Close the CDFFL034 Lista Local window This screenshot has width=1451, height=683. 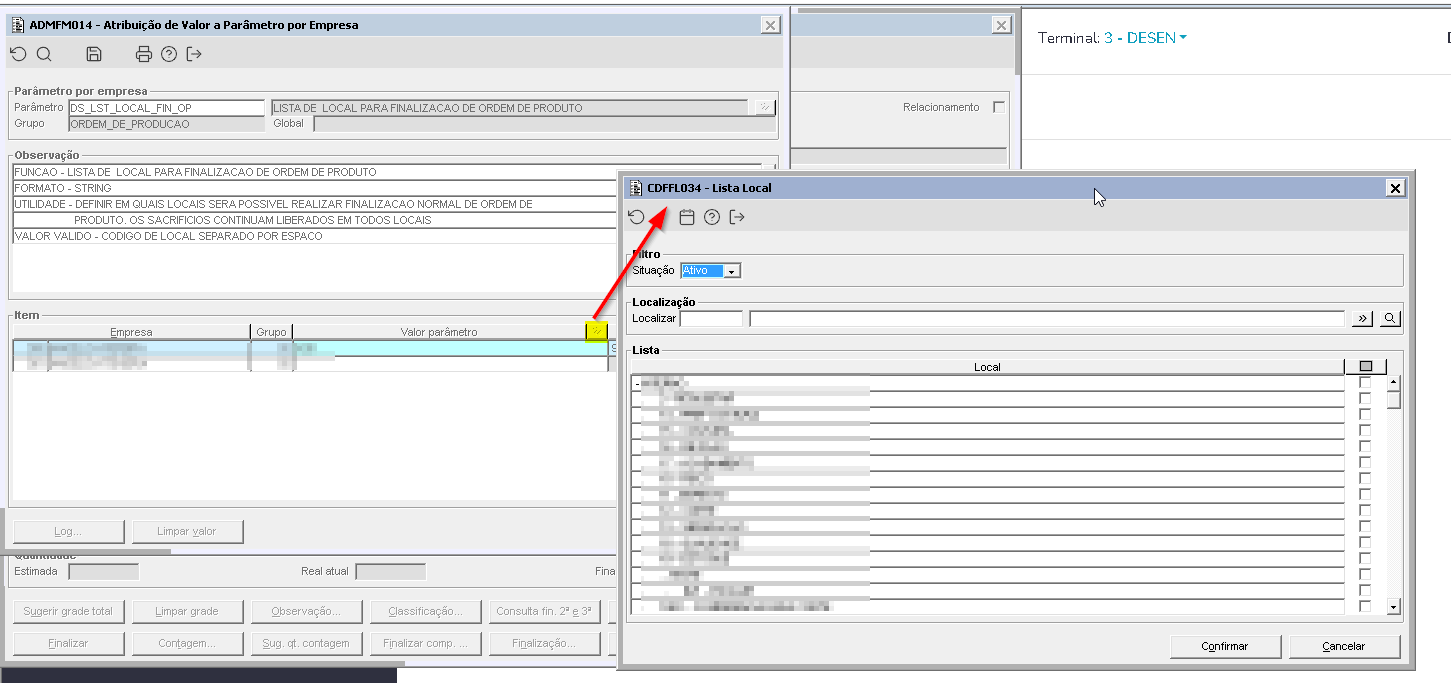point(1395,188)
